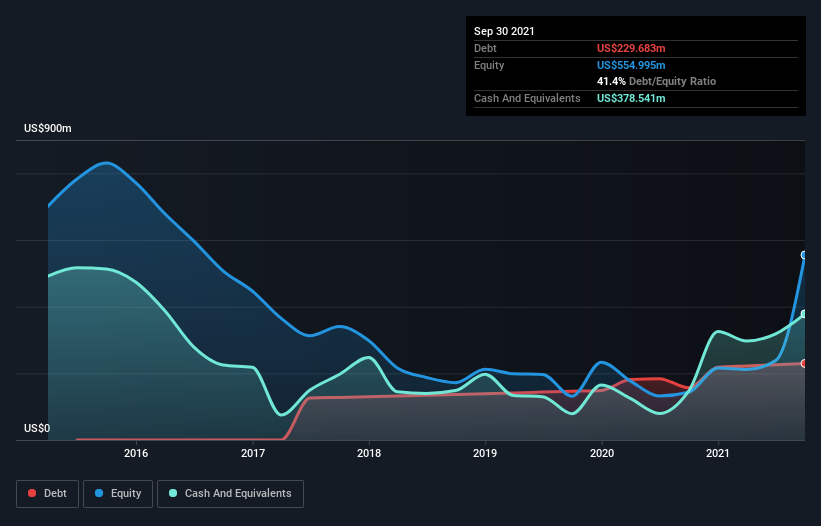Select the 2017 axis label
The width and height of the screenshot is (821, 526).
pyautogui.click(x=253, y=453)
